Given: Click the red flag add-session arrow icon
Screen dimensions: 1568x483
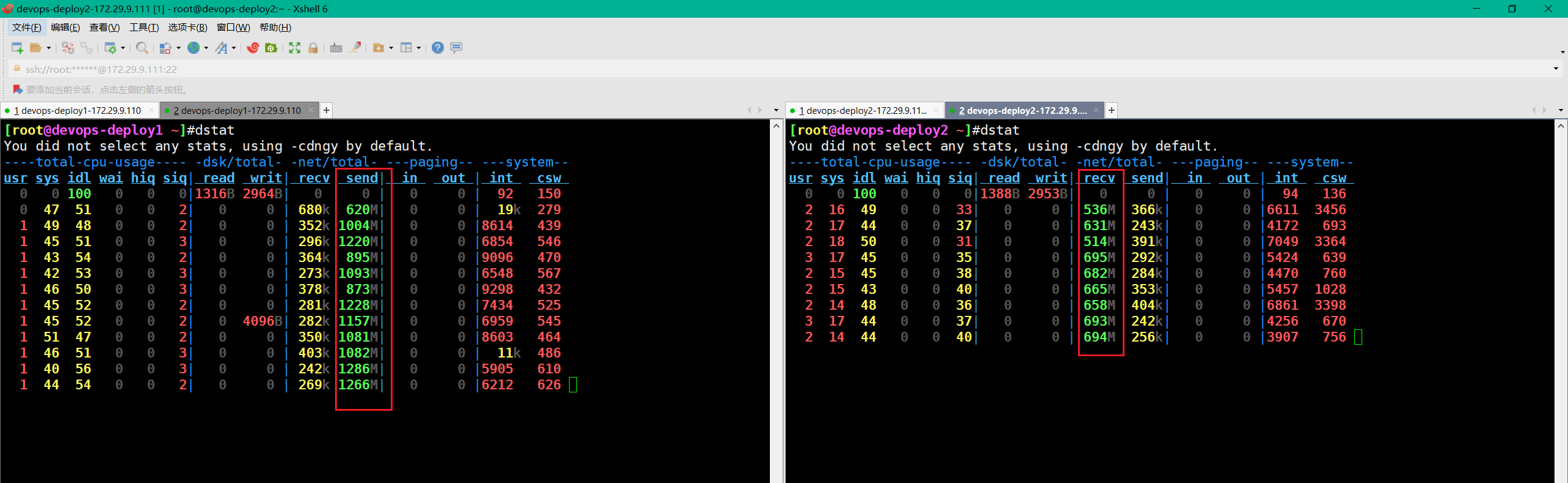Looking at the screenshot, I should (x=18, y=89).
